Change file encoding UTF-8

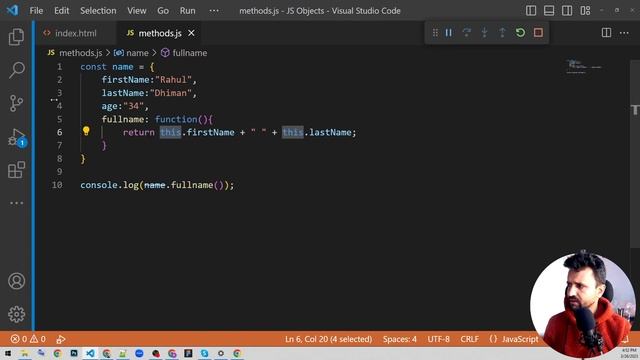pyautogui.click(x=438, y=339)
